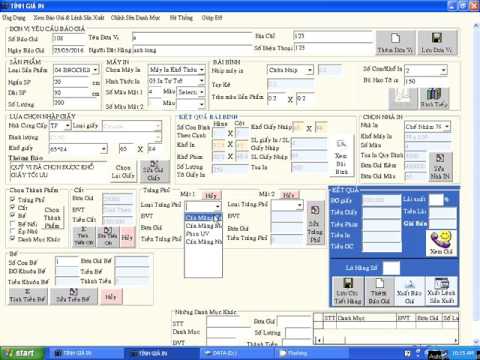
Task: Open the Nhà In dropdown in Chọn Nhà In
Action: point(447,126)
